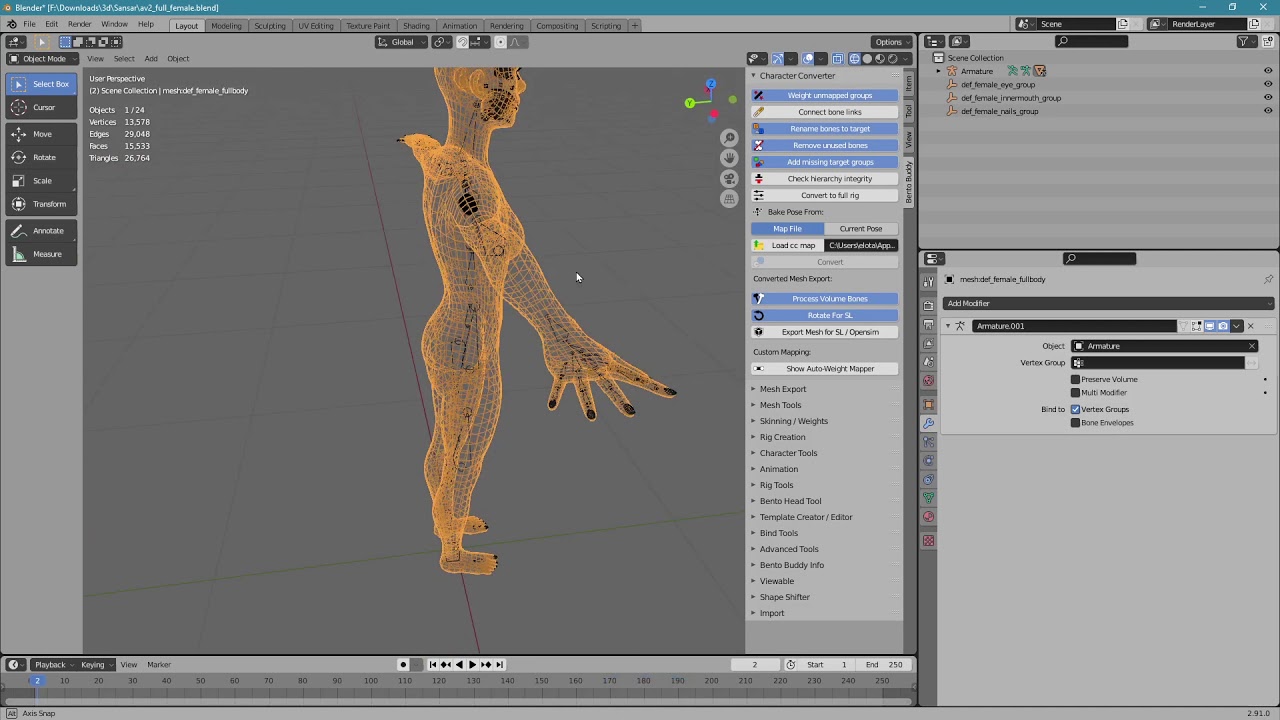
Task: Click the timeline play button
Action: 472,665
